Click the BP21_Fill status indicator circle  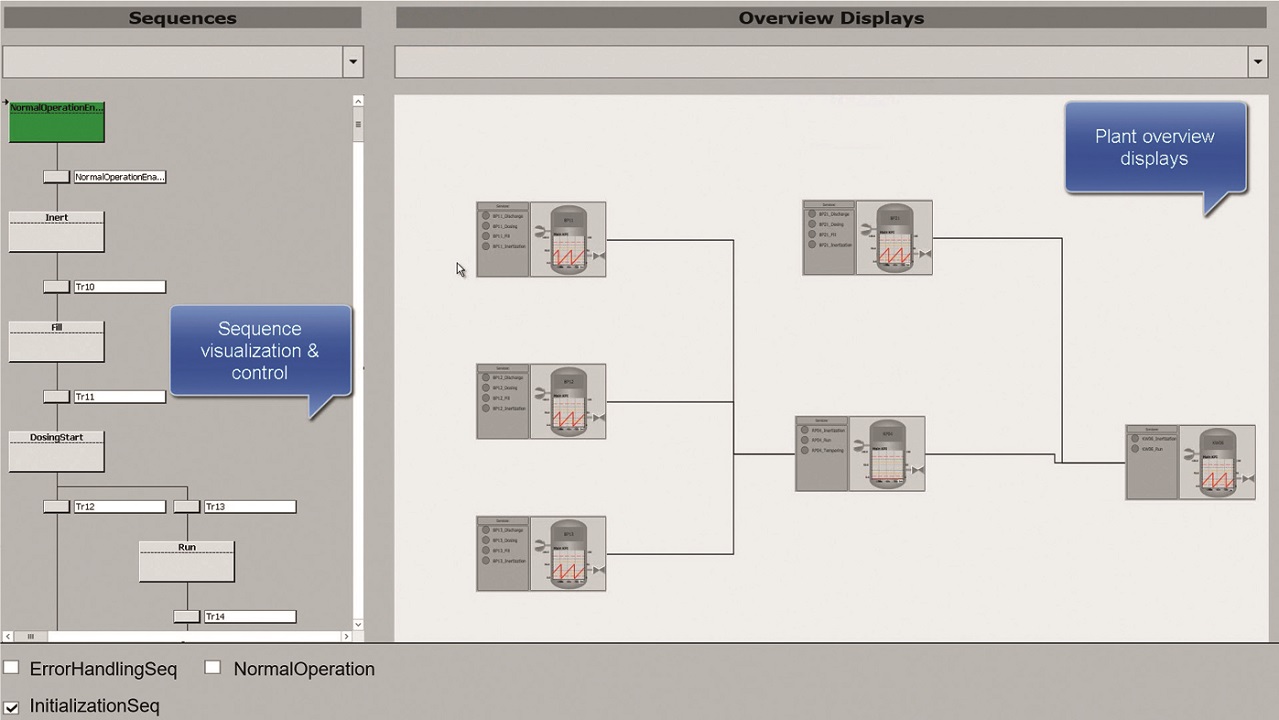point(812,234)
